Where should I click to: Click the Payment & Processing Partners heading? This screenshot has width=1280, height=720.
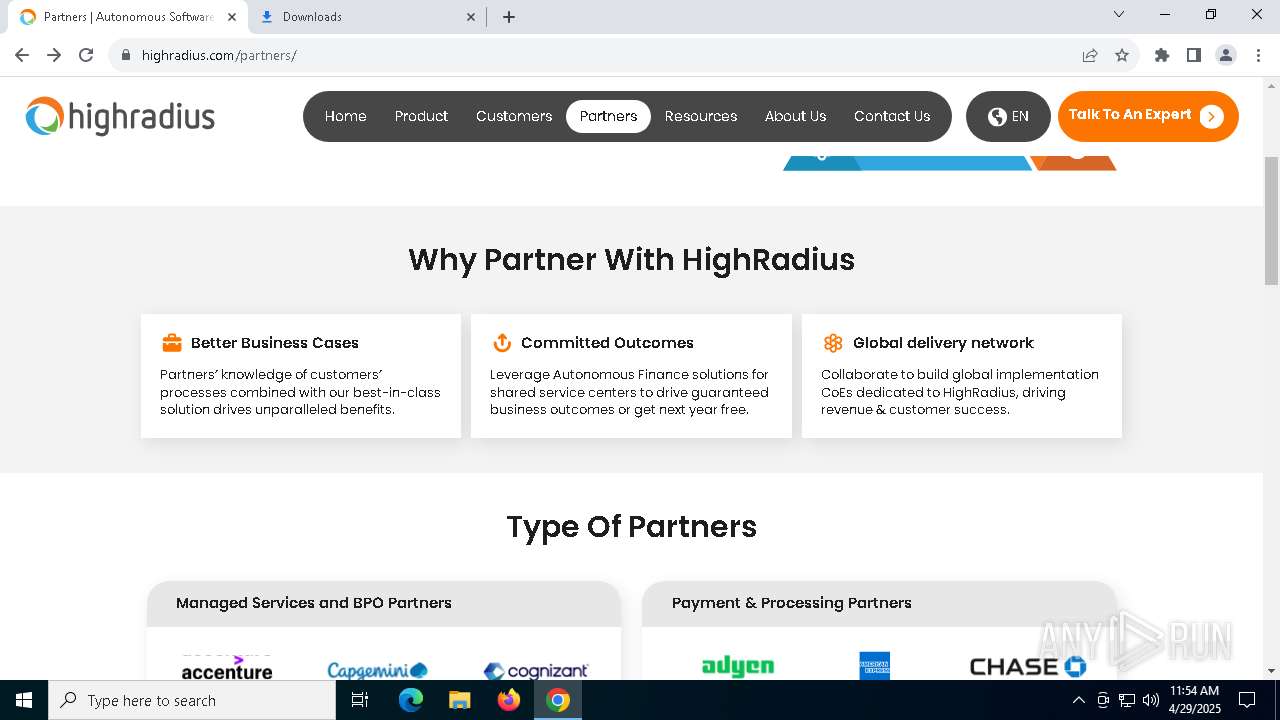(x=792, y=603)
